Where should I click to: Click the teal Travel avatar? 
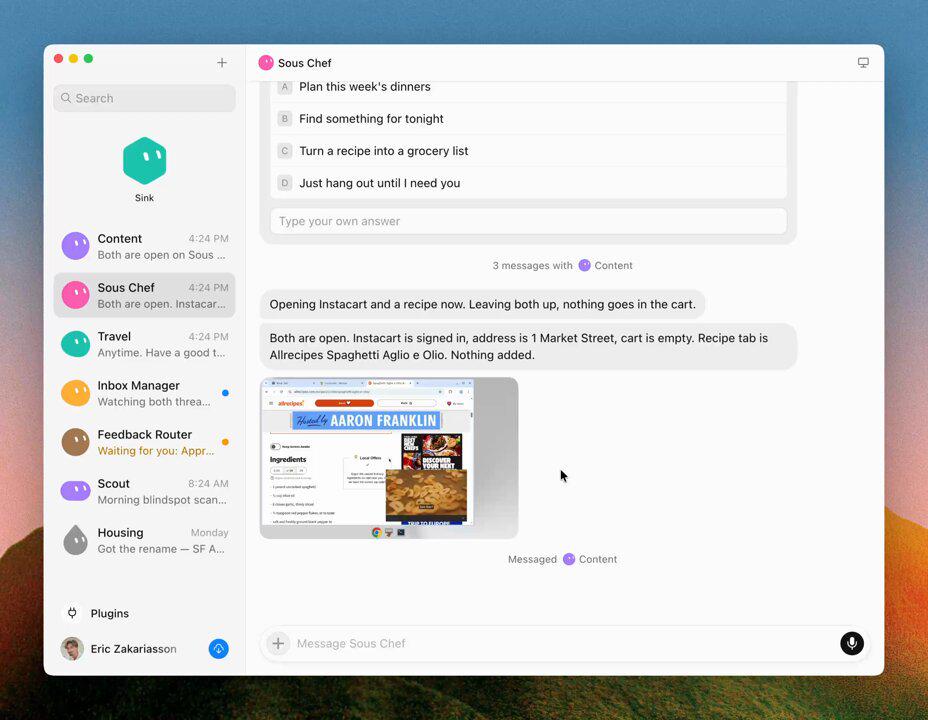point(76,344)
